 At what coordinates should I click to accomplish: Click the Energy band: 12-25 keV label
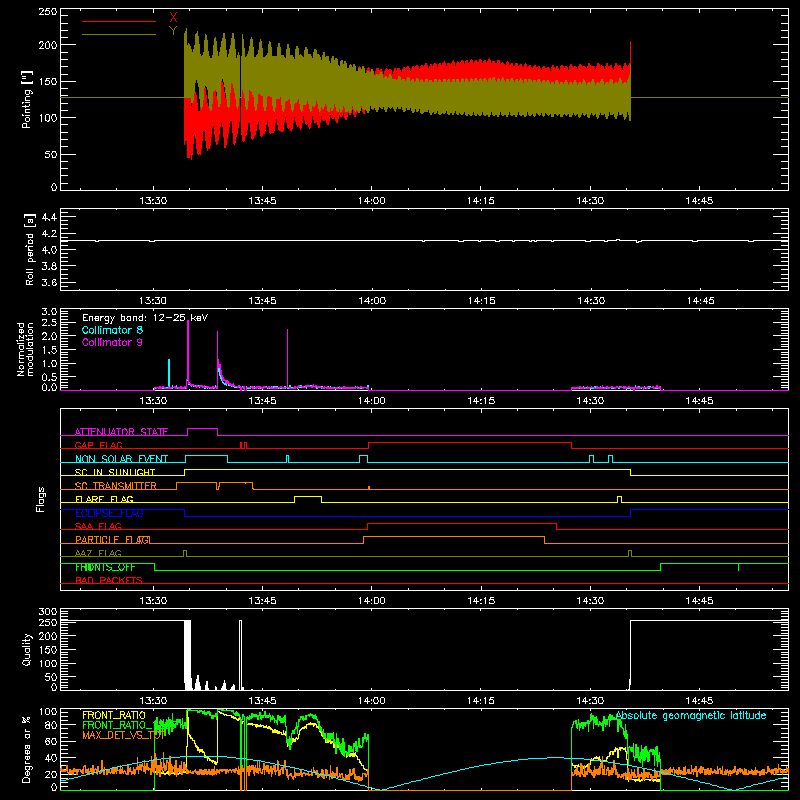pyautogui.click(x=145, y=318)
